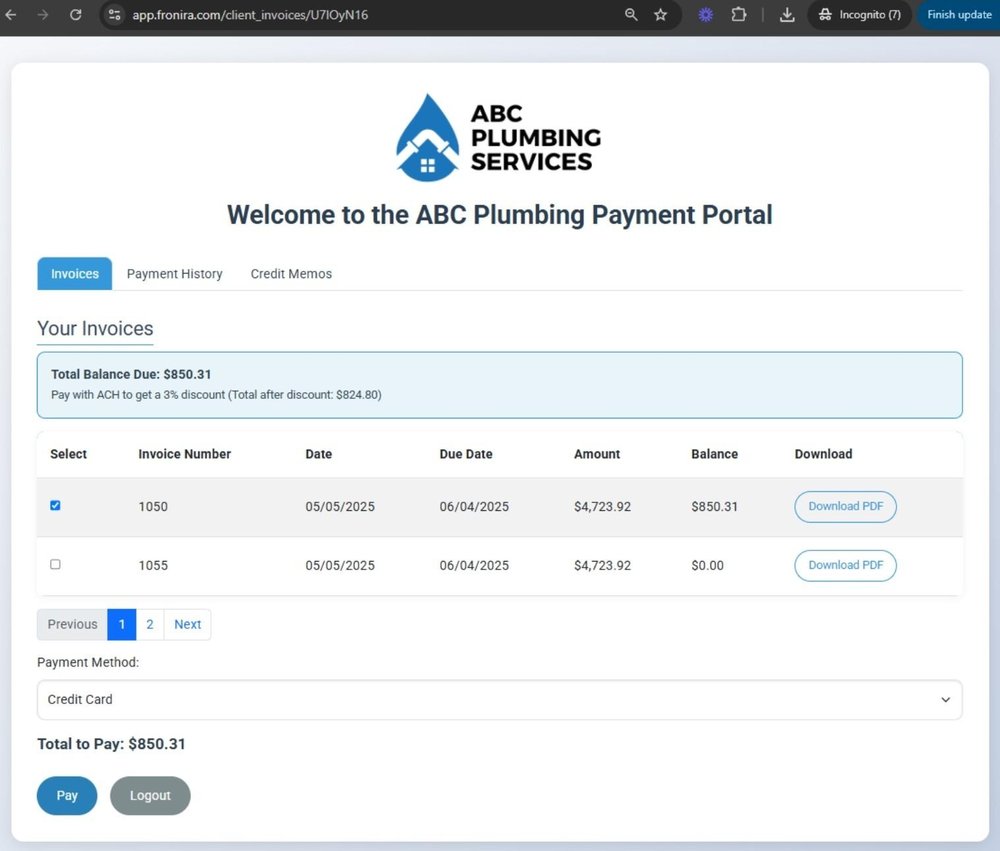Screen dimensions: 1000x851
Task: Click the Download column header
Action: point(823,454)
